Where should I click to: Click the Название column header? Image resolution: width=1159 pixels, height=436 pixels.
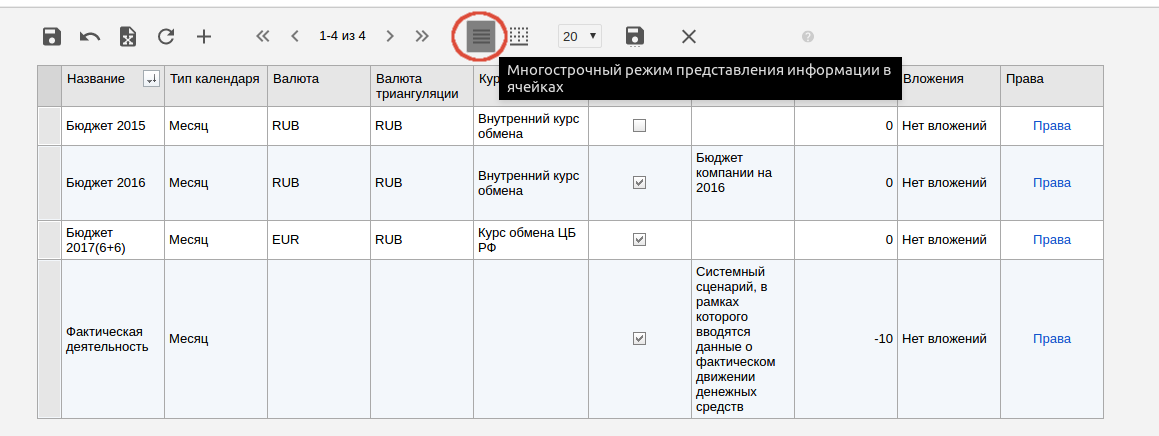coord(113,86)
